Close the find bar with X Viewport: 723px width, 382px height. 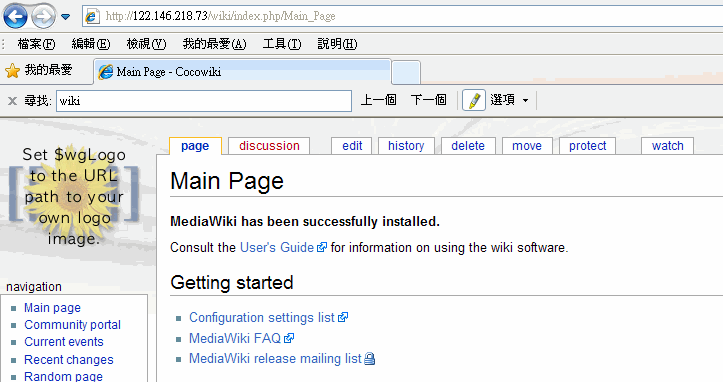click(x=12, y=101)
